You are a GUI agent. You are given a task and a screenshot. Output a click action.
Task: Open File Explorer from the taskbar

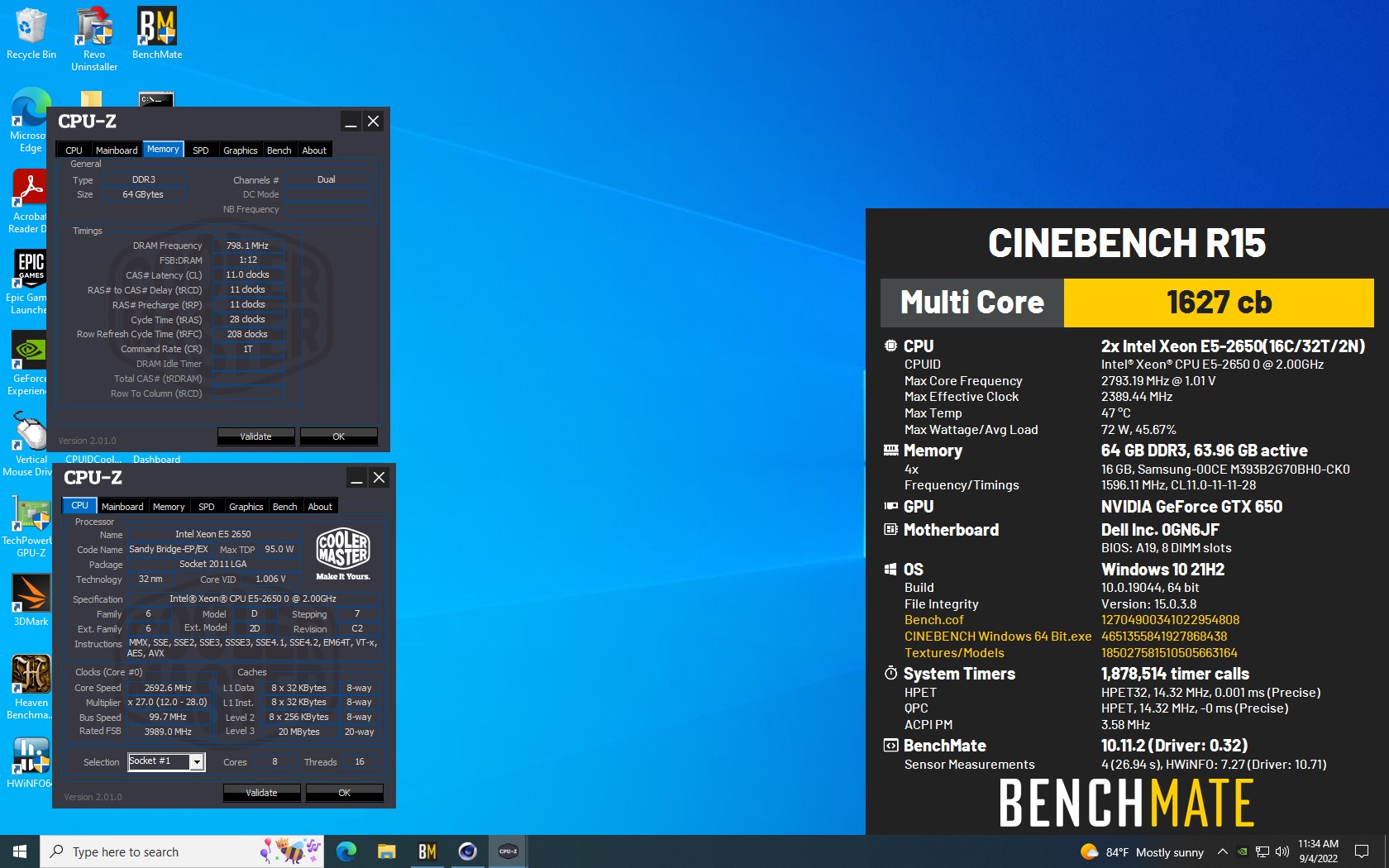point(386,851)
